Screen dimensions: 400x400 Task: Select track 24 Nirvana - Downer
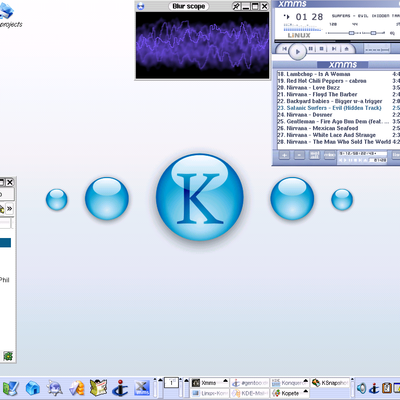[338, 115]
